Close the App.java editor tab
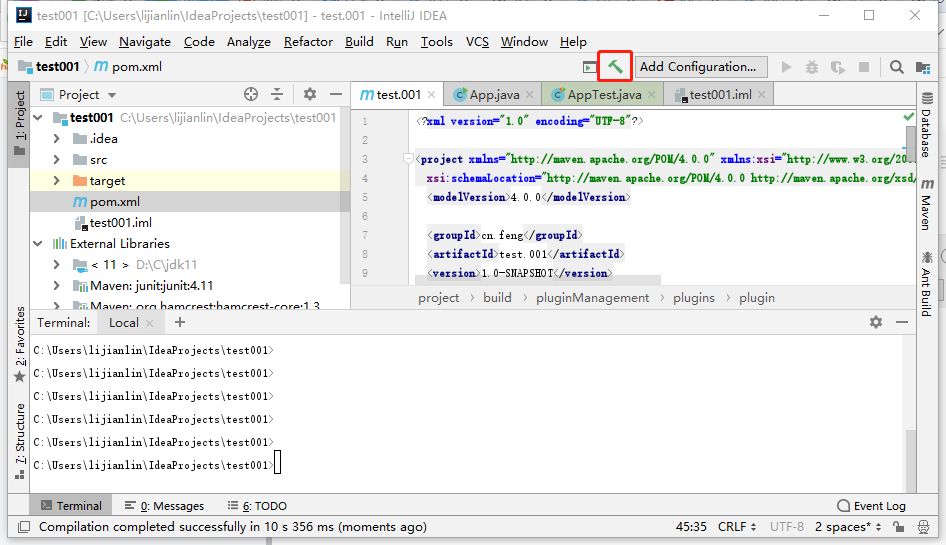This screenshot has height=545, width=946. click(x=529, y=94)
